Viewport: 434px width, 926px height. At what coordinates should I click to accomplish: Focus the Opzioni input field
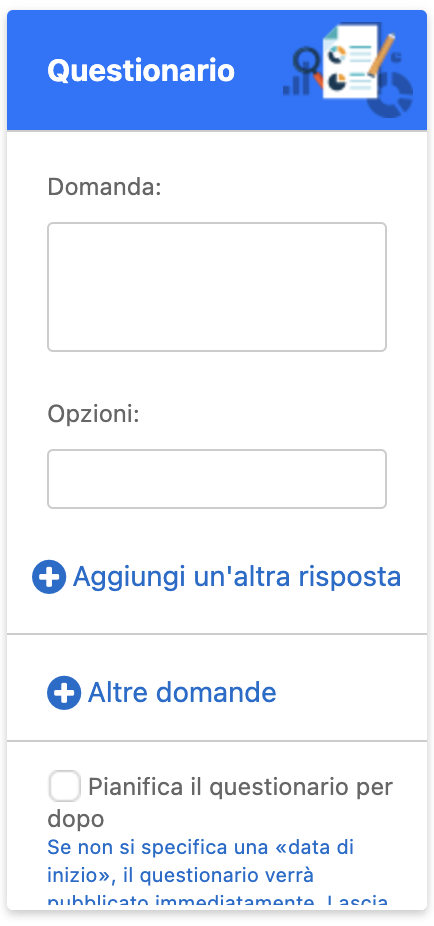(x=217, y=479)
